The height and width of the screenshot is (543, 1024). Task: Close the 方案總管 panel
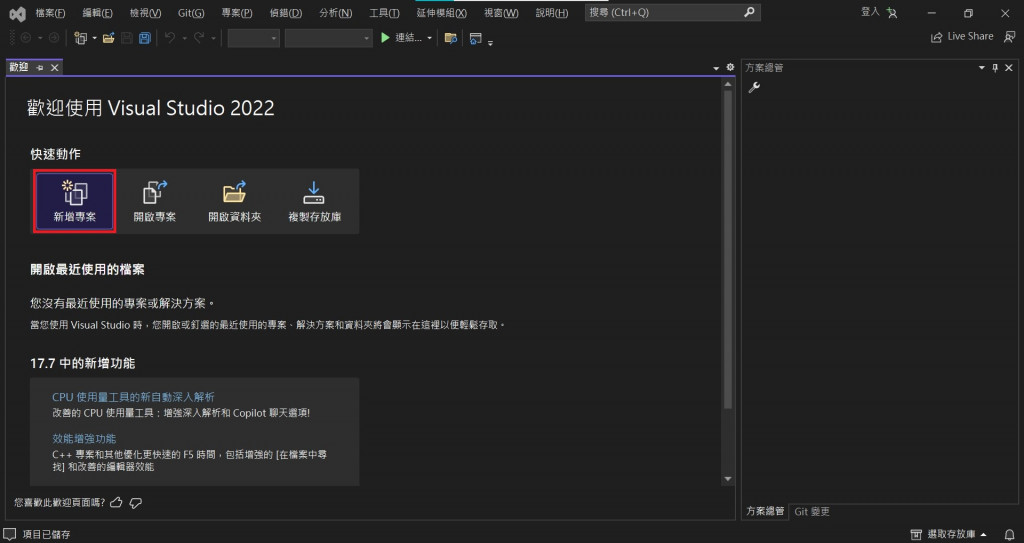pos(1009,68)
